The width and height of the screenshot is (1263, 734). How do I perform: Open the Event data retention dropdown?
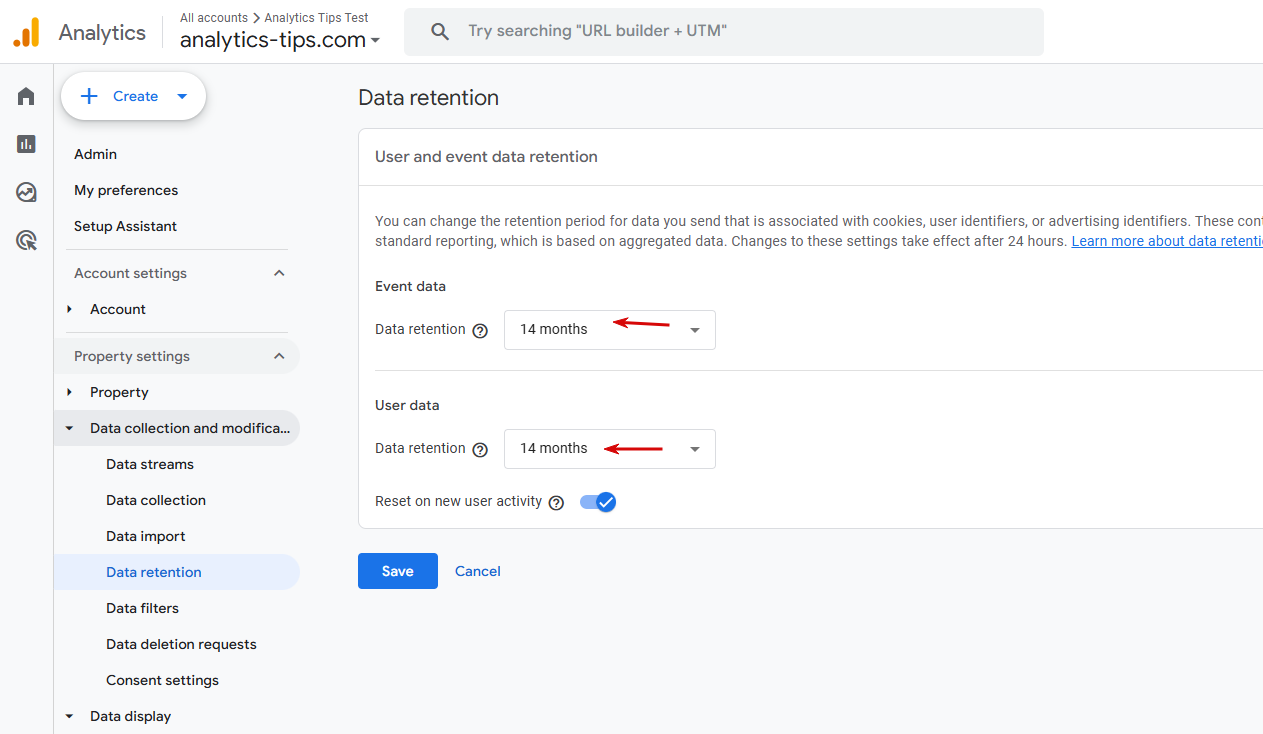[x=609, y=330]
